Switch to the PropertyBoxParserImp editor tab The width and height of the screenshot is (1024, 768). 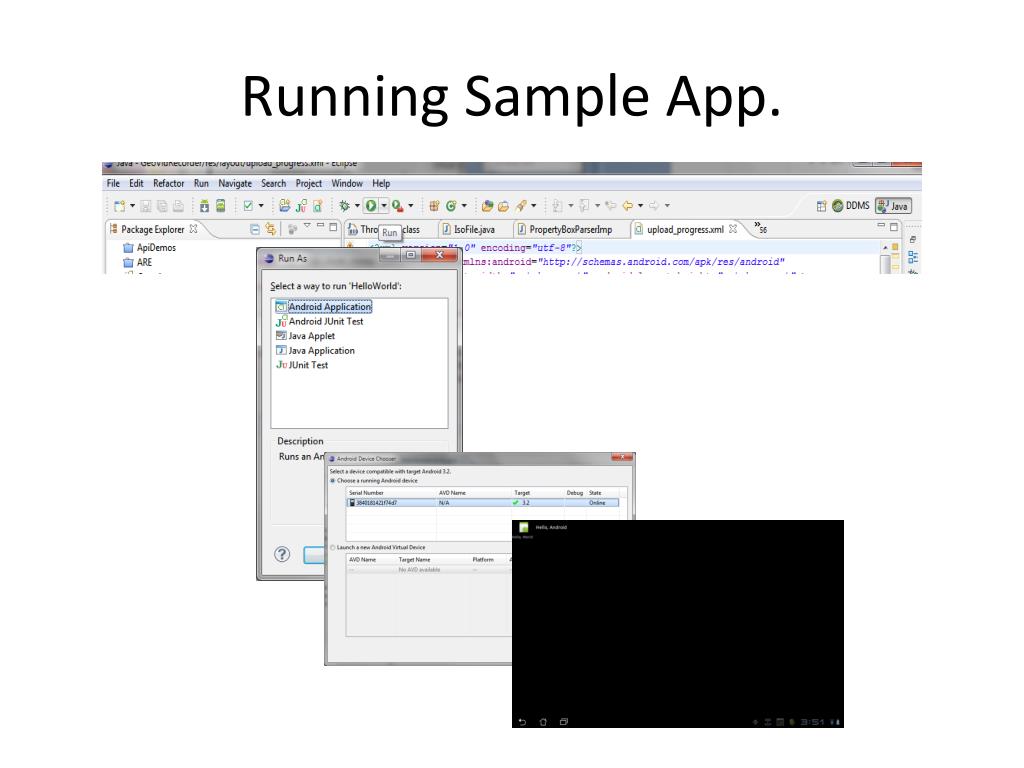(x=566, y=229)
